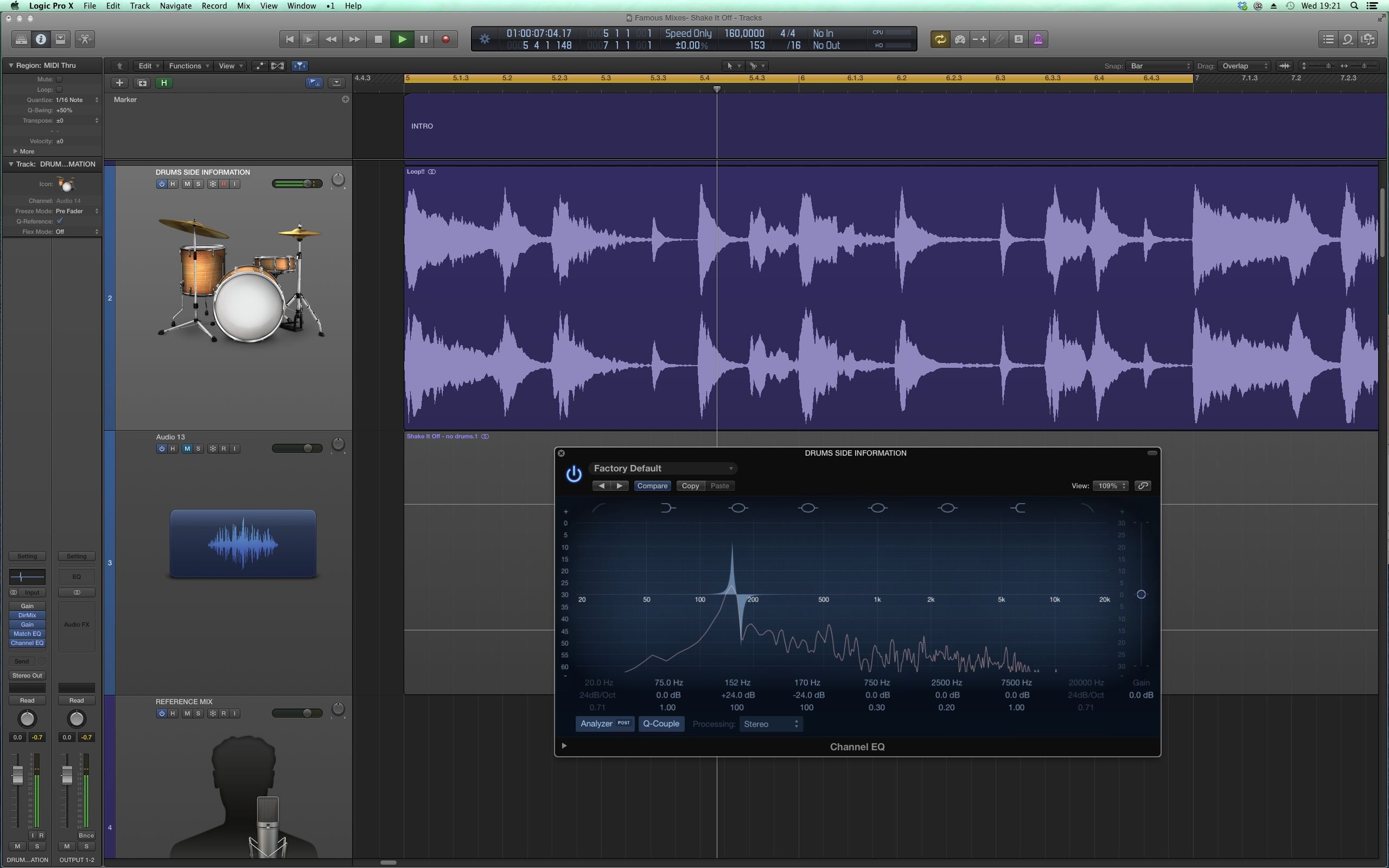Toggle the Flex show button

point(277,66)
